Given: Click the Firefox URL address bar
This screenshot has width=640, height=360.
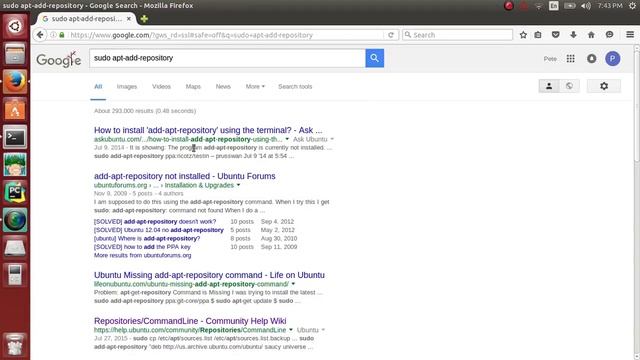Looking at the screenshot, I should point(227,35).
